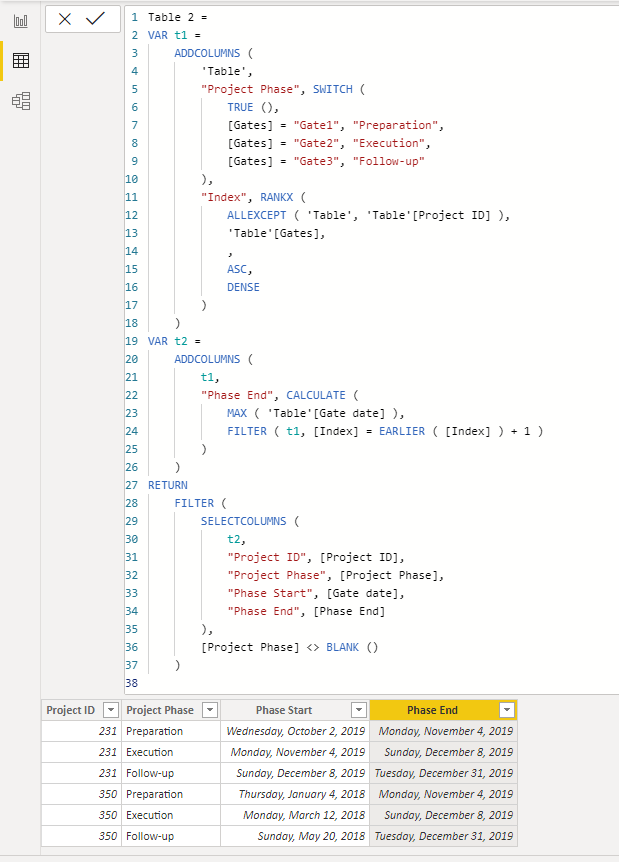Click line number 38 in editor gutter
This screenshot has height=862, width=619.
point(131,683)
